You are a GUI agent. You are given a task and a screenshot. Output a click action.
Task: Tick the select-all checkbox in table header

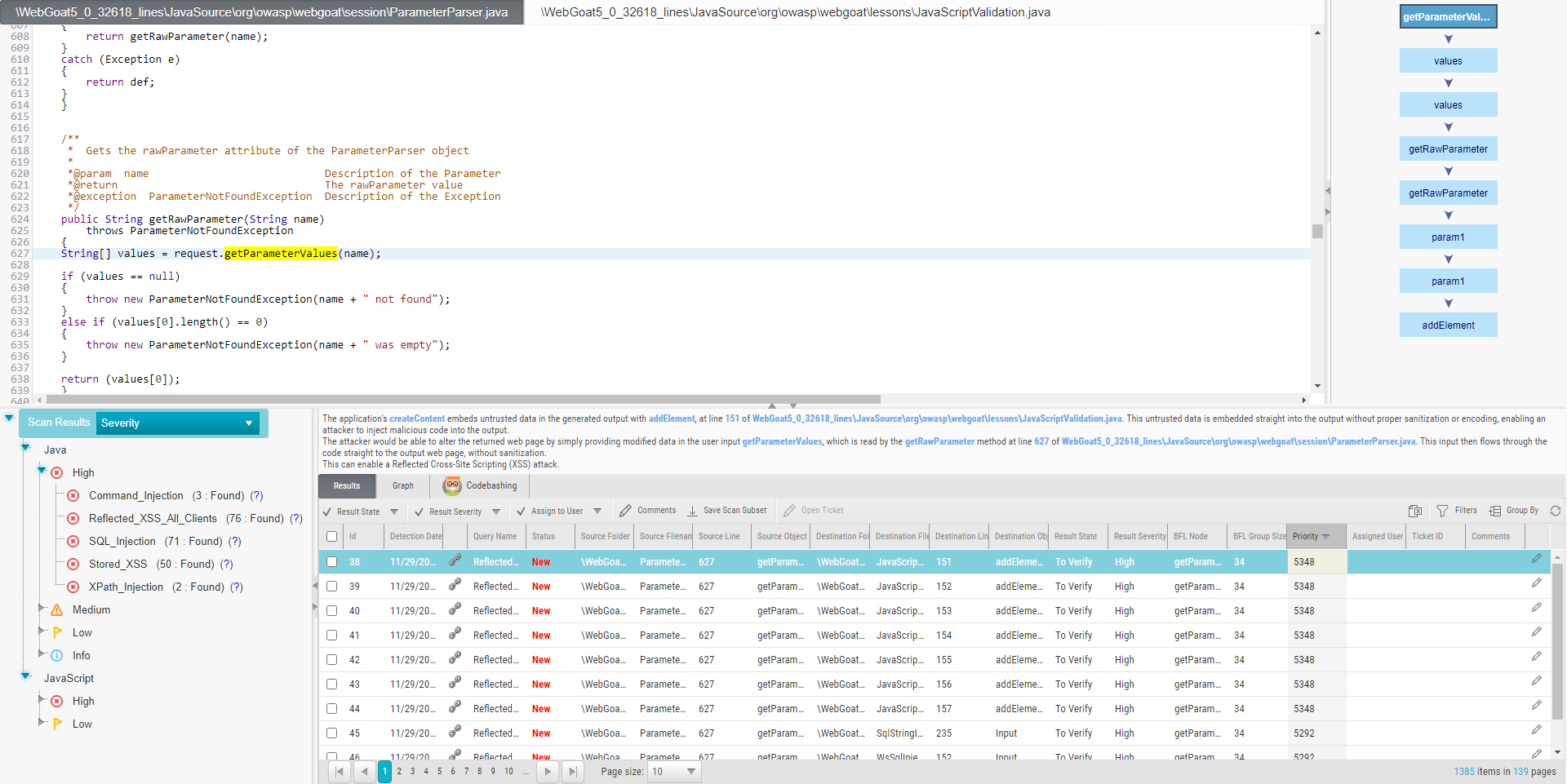[x=331, y=536]
